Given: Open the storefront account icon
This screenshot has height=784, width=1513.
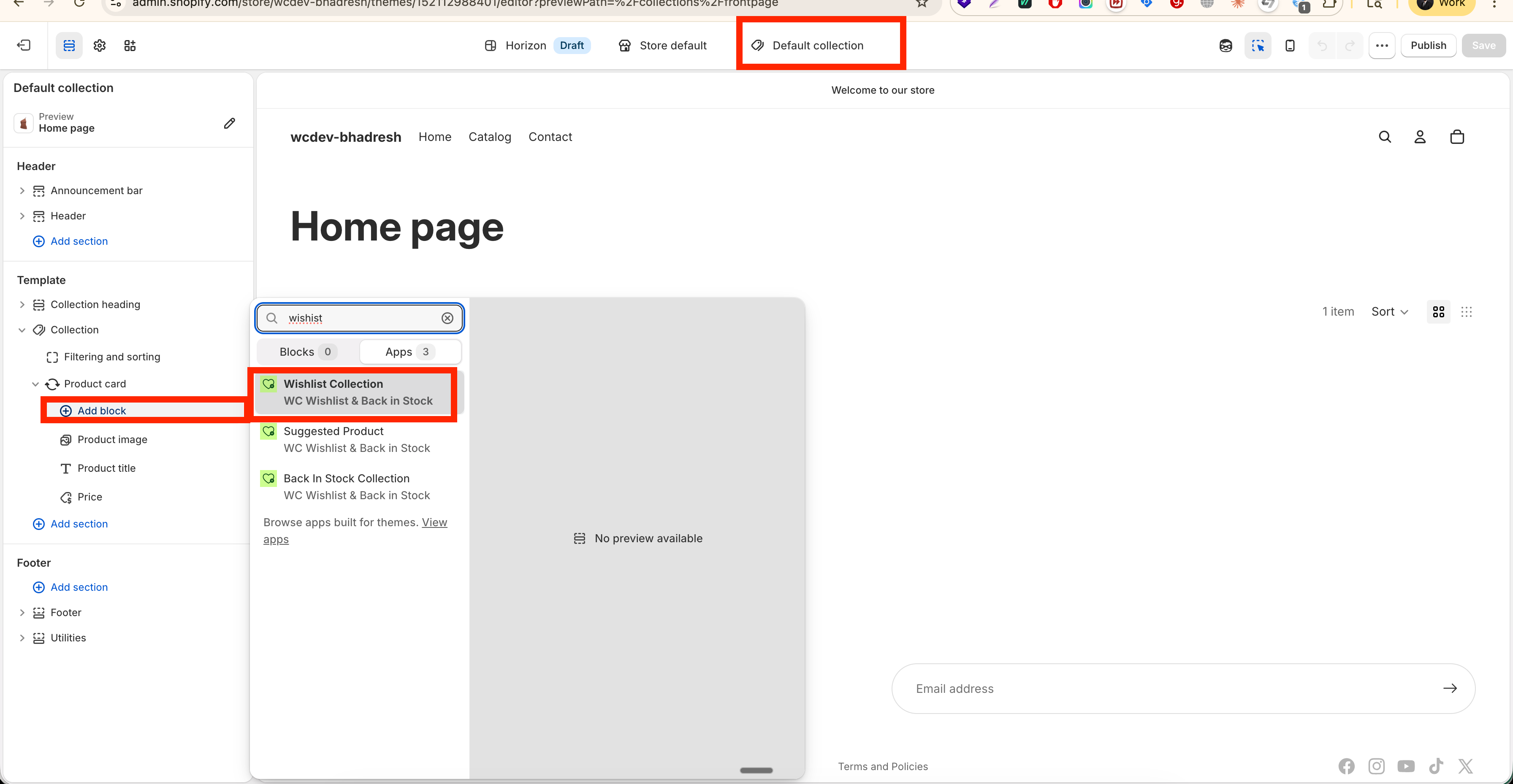Looking at the screenshot, I should 1420,137.
